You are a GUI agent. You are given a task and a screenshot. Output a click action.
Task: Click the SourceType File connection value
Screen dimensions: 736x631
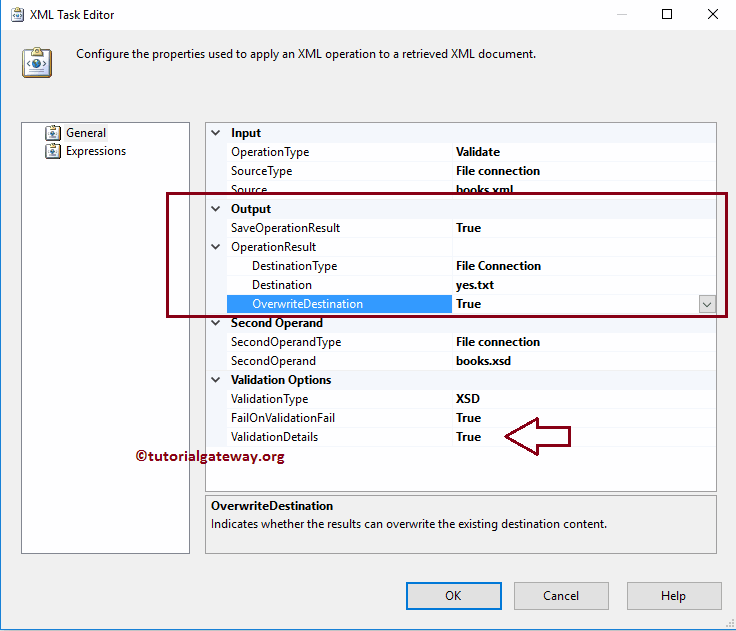click(x=498, y=171)
